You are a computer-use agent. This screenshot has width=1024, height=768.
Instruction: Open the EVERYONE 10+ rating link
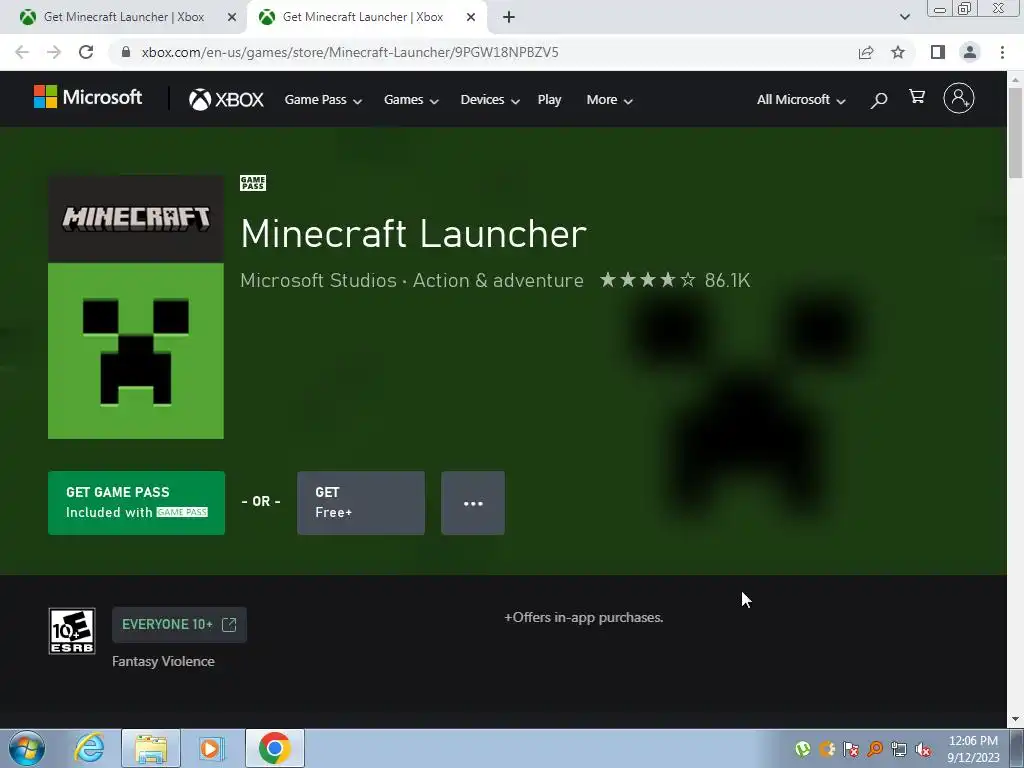click(x=180, y=625)
